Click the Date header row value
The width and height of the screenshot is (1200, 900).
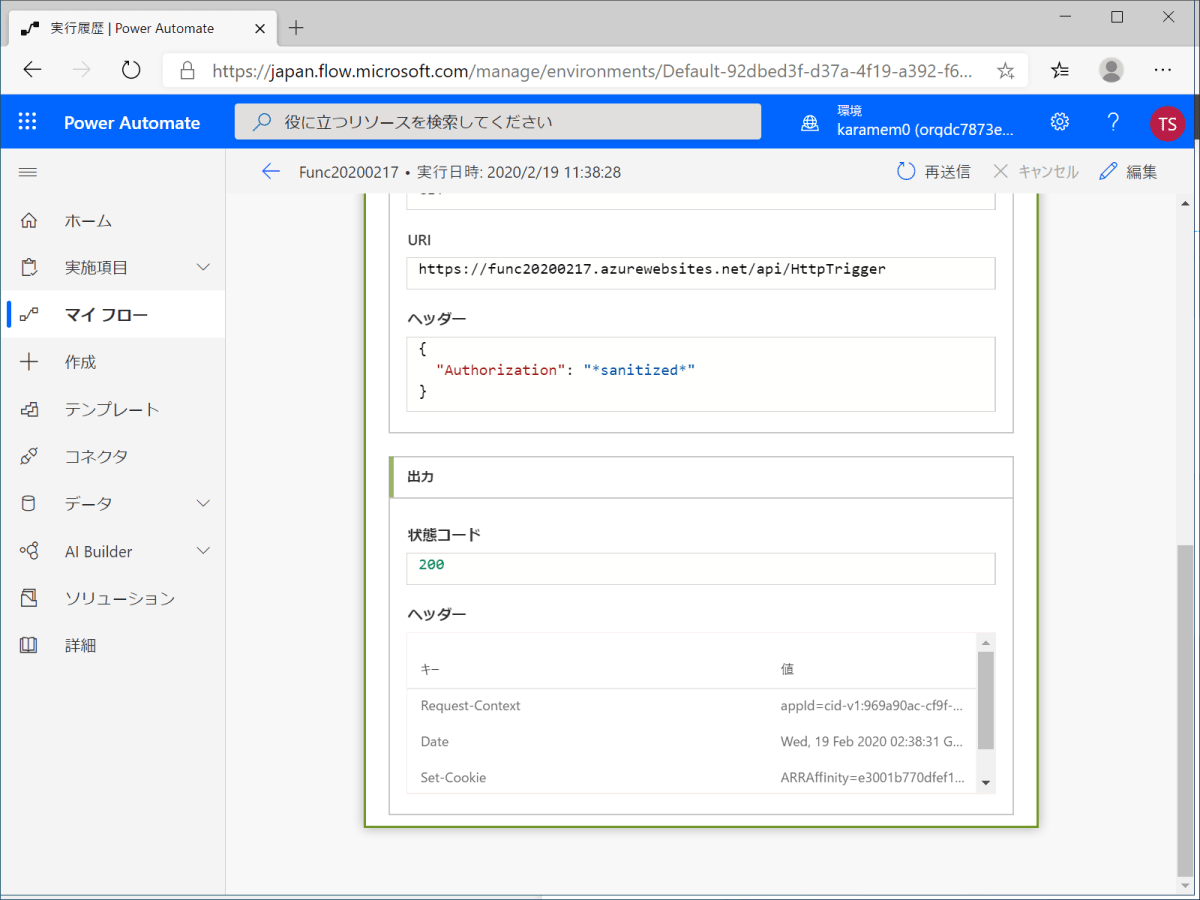click(x=871, y=742)
